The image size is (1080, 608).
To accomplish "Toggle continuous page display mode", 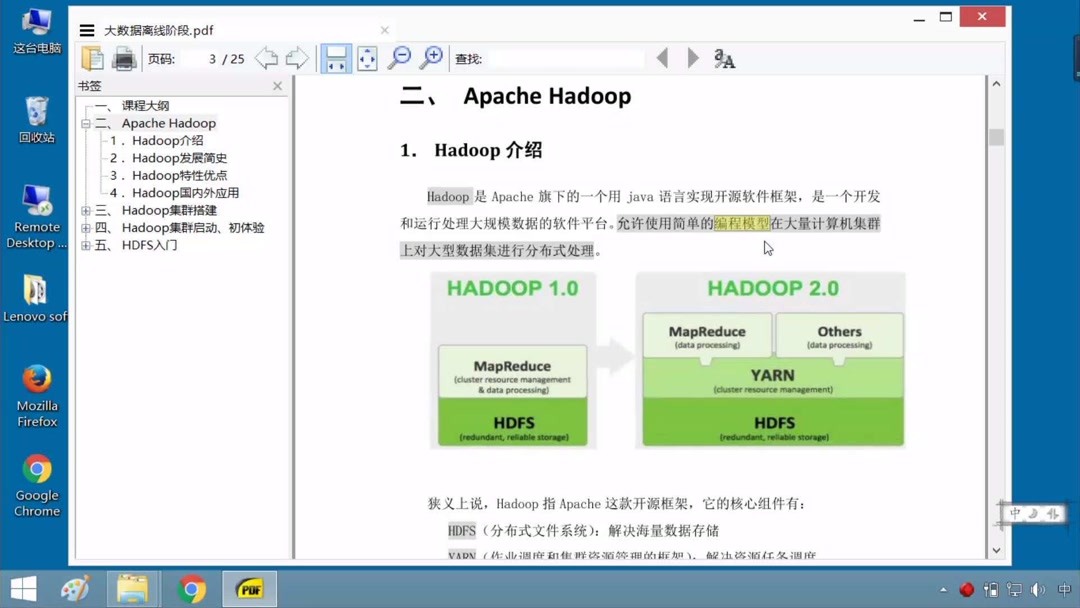I will 339,58.
